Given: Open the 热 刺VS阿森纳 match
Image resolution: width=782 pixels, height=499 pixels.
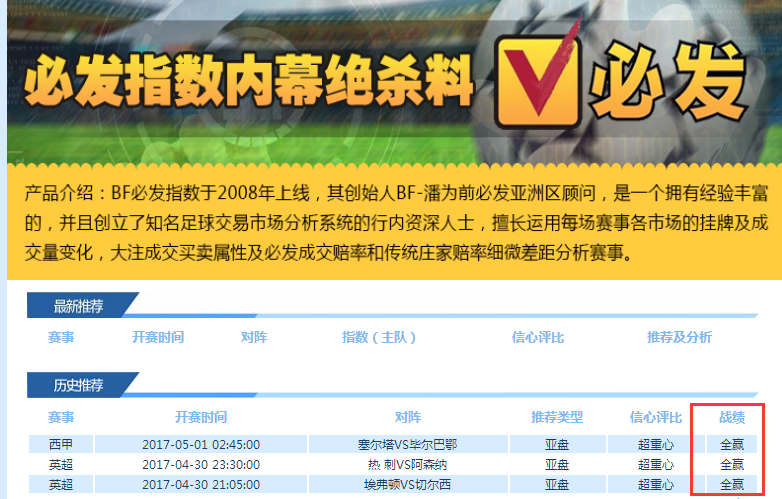Looking at the screenshot, I should 408,465.
